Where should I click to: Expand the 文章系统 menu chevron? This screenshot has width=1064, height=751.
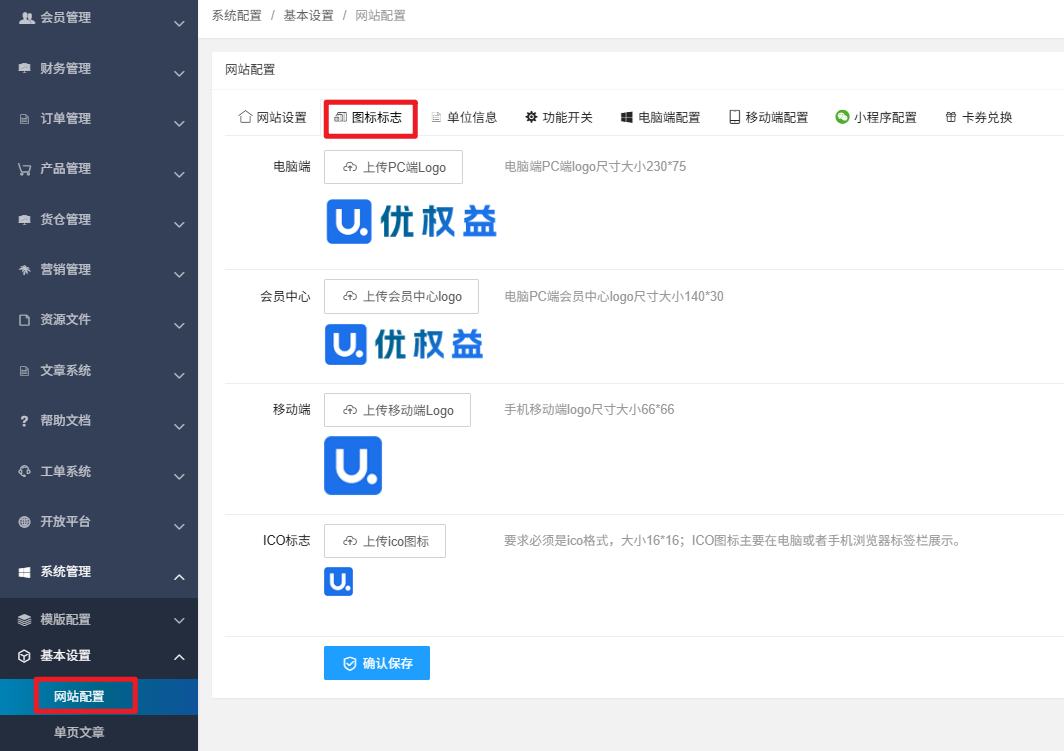point(179,375)
